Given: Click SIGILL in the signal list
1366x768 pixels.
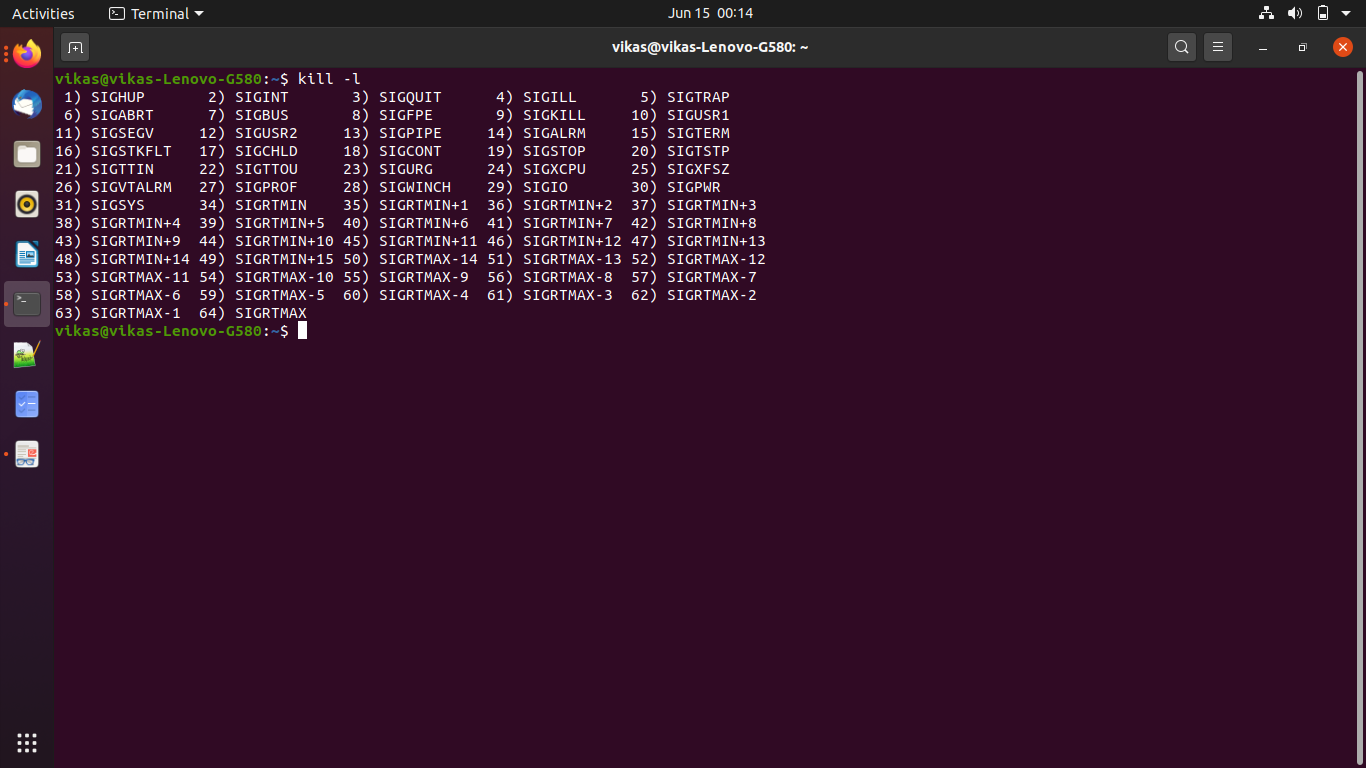Looking at the screenshot, I should coord(550,97).
